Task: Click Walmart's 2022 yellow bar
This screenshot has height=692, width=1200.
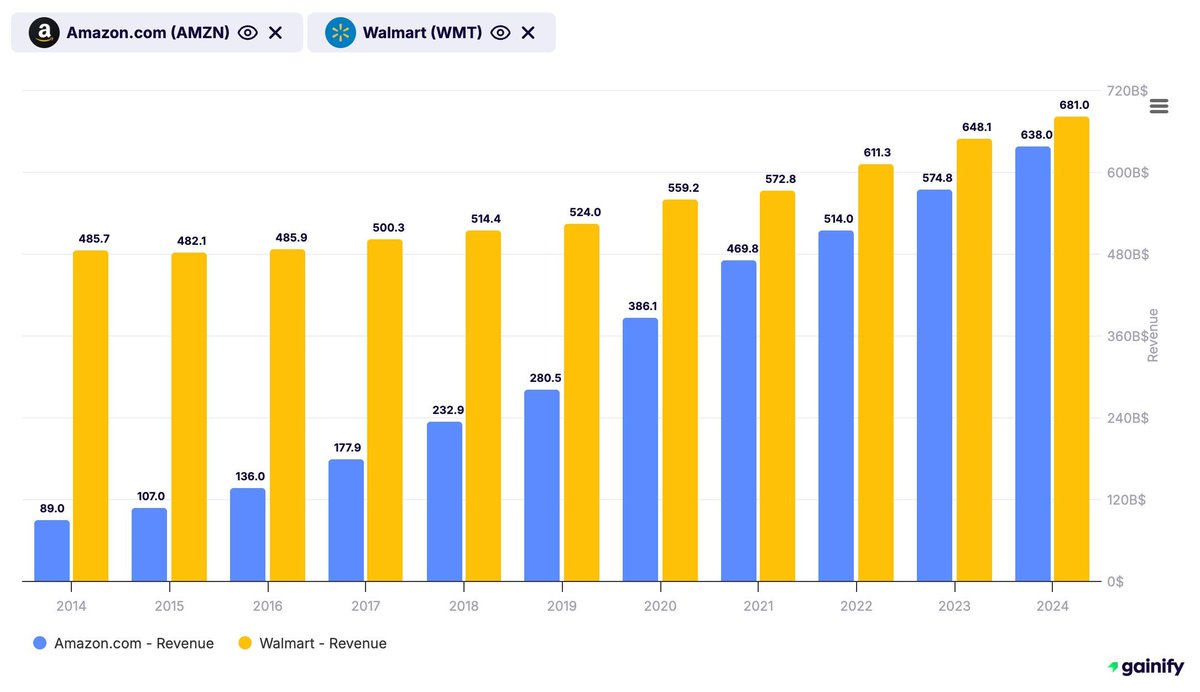Action: pyautogui.click(x=875, y=372)
